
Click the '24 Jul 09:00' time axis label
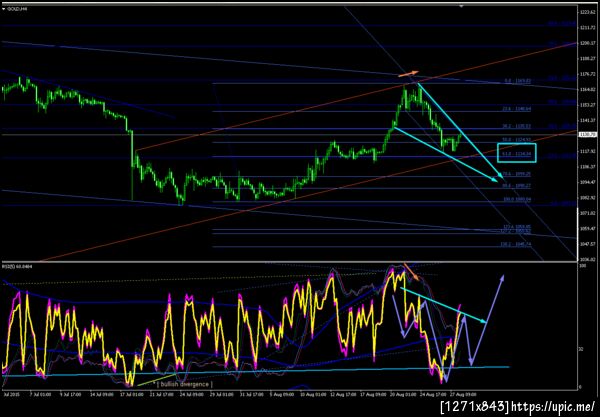pos(194,394)
